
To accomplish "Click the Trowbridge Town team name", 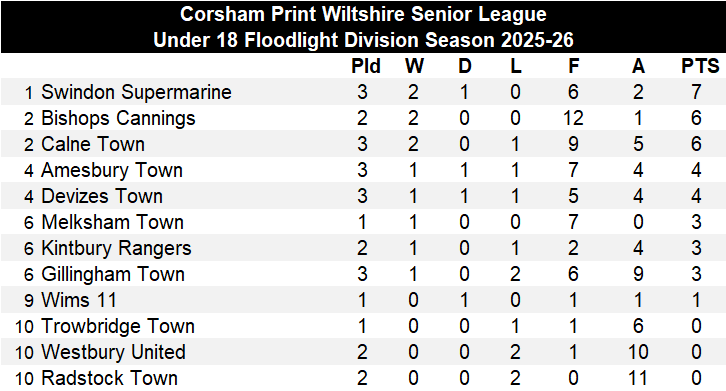I will click(x=118, y=326).
